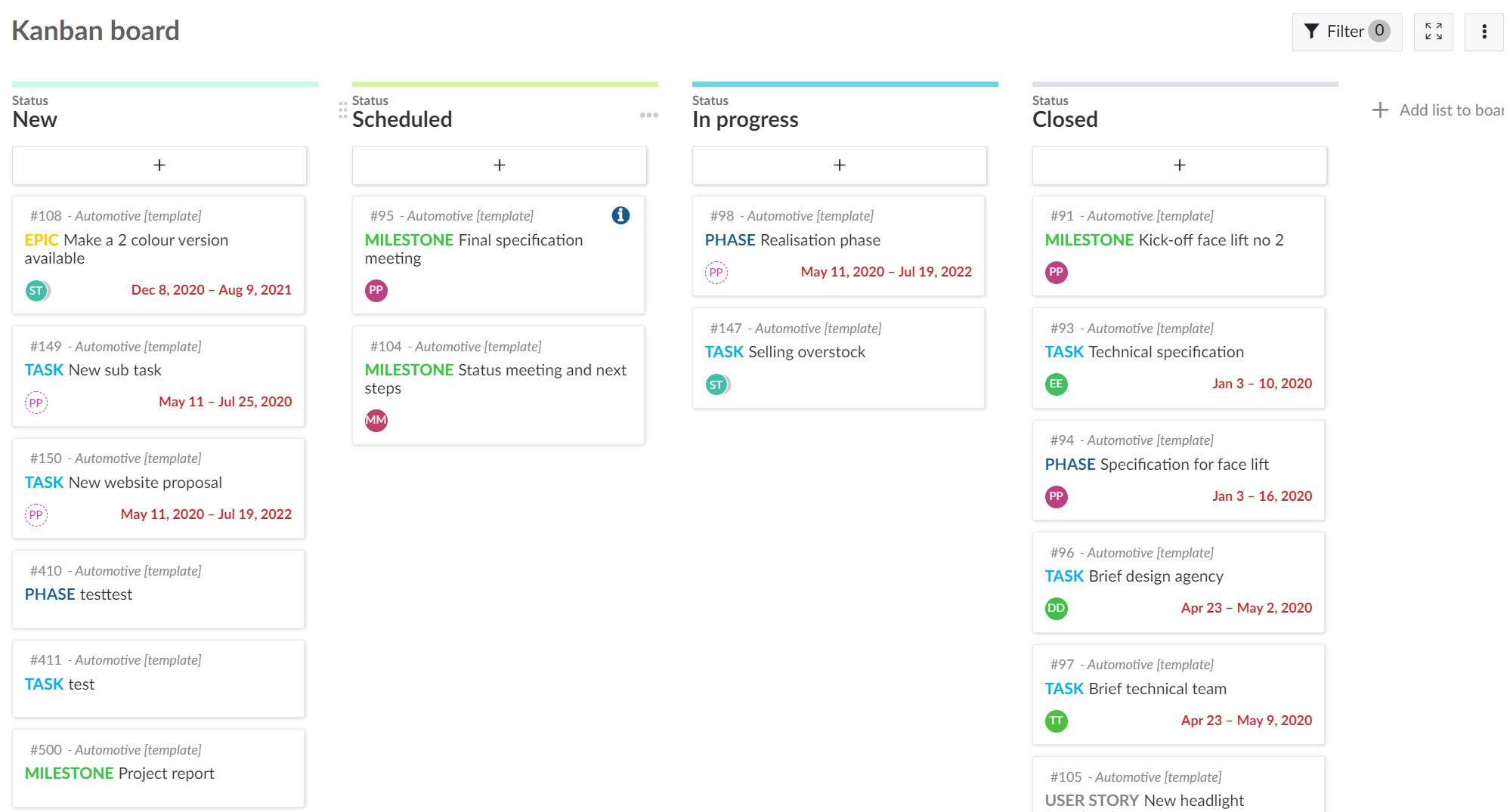Open the Filter button
1510x812 pixels.
pos(1347,31)
